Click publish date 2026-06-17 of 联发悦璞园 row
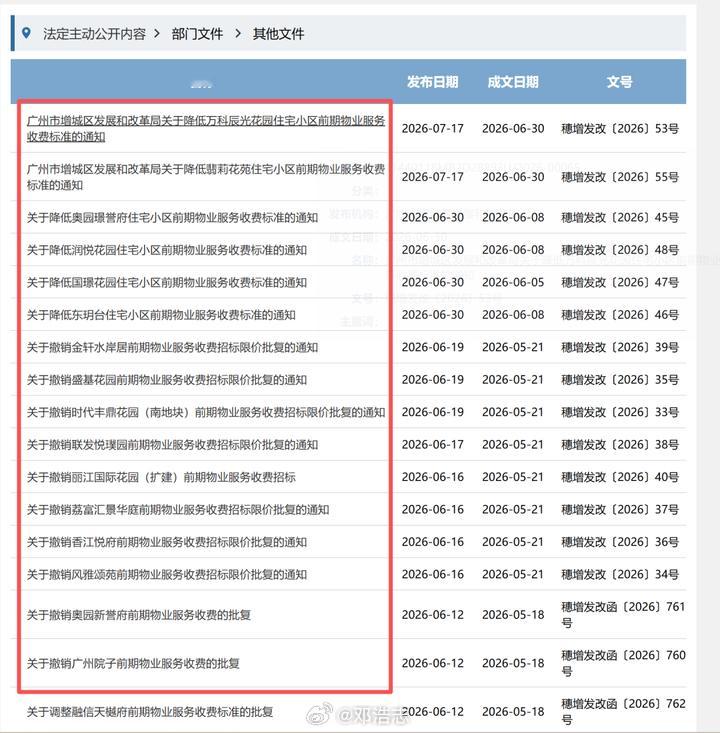Viewport: 720px width, 733px height. pyautogui.click(x=432, y=445)
